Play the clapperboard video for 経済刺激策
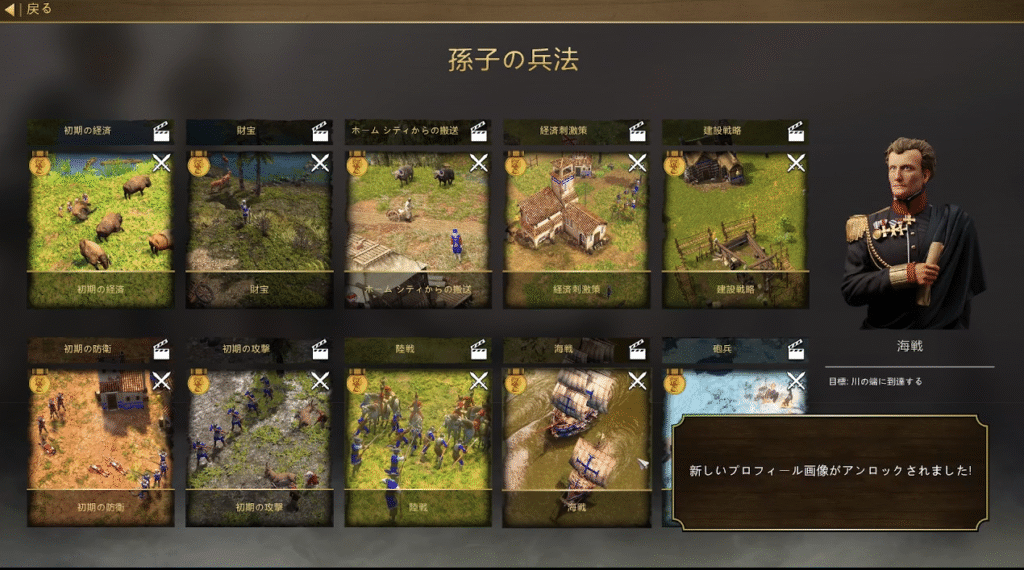This screenshot has height=570, width=1024. [637, 131]
